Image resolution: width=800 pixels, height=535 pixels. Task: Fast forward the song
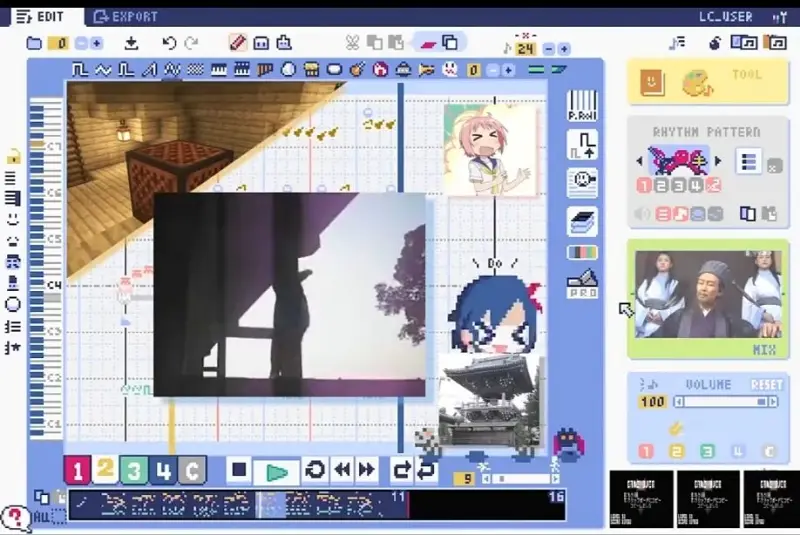[367, 470]
